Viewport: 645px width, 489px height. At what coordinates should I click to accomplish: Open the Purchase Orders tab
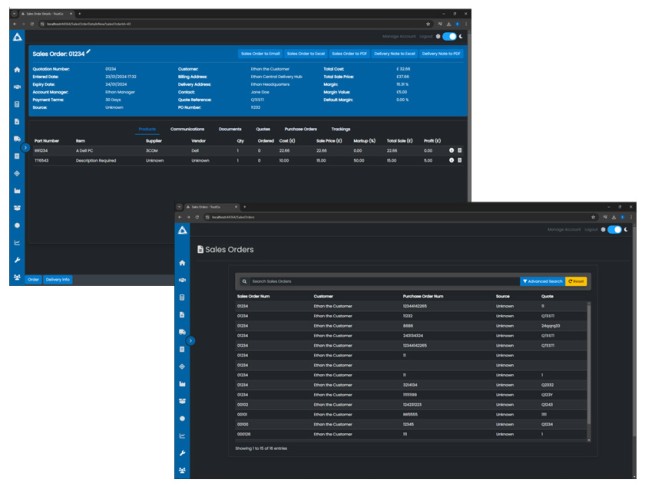tap(304, 129)
